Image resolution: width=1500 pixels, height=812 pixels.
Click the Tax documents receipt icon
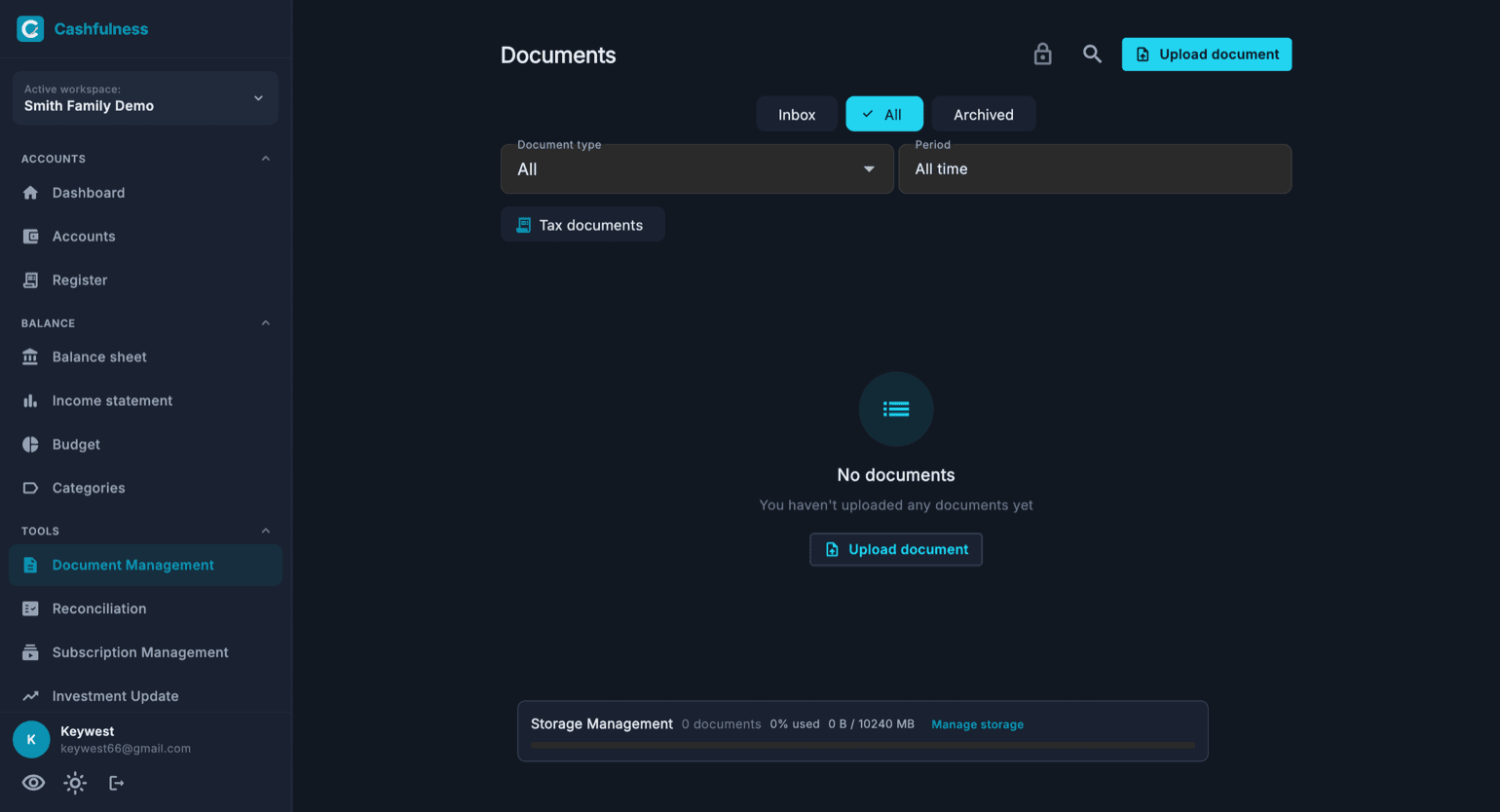[523, 225]
